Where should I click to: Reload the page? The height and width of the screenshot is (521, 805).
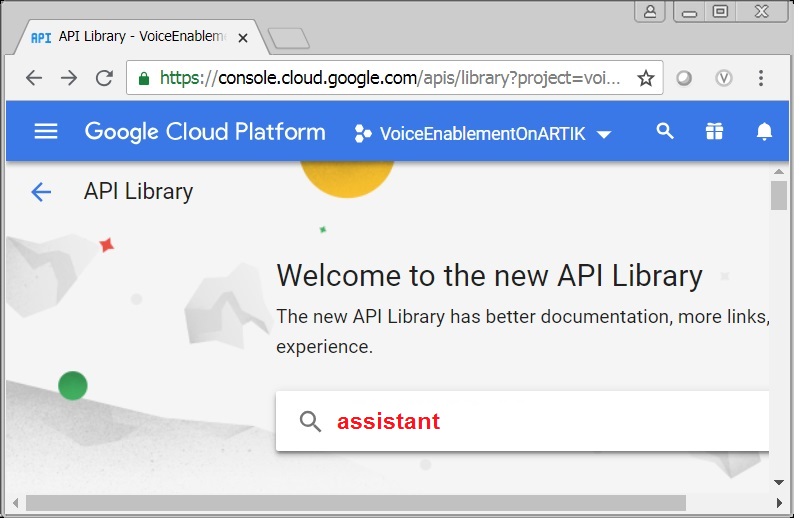[x=104, y=78]
